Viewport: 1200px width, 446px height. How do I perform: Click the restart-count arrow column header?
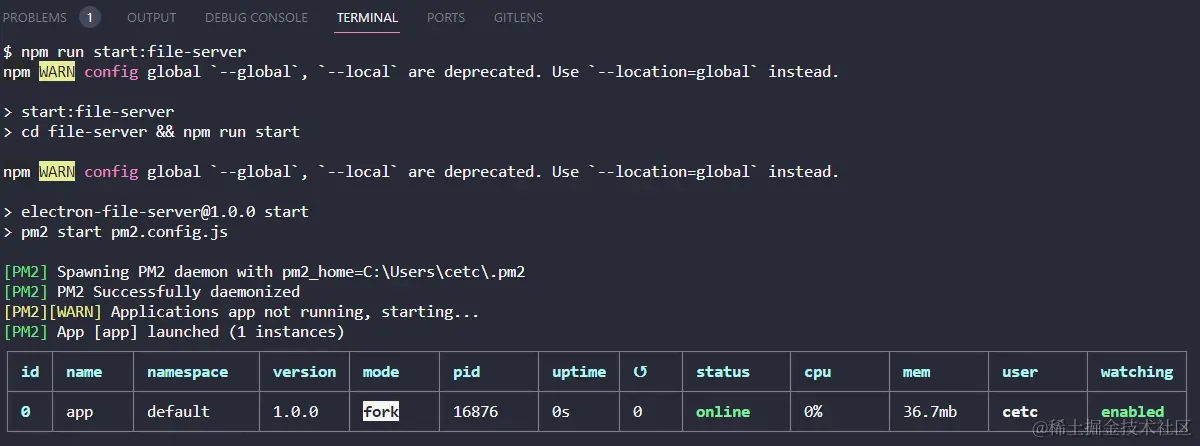pos(640,371)
